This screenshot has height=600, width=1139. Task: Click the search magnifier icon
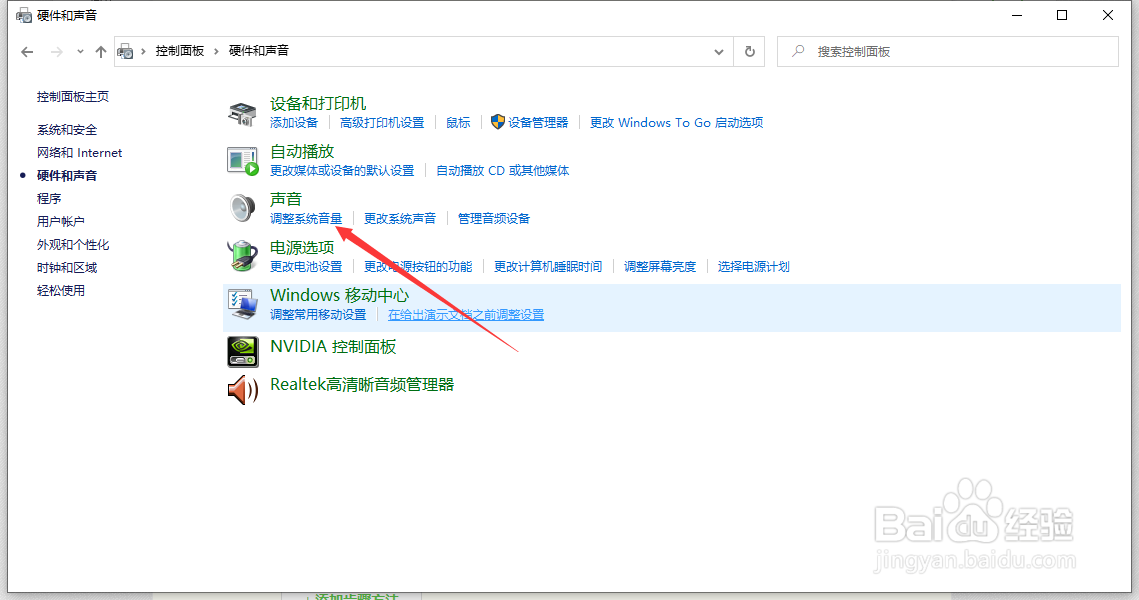click(798, 51)
